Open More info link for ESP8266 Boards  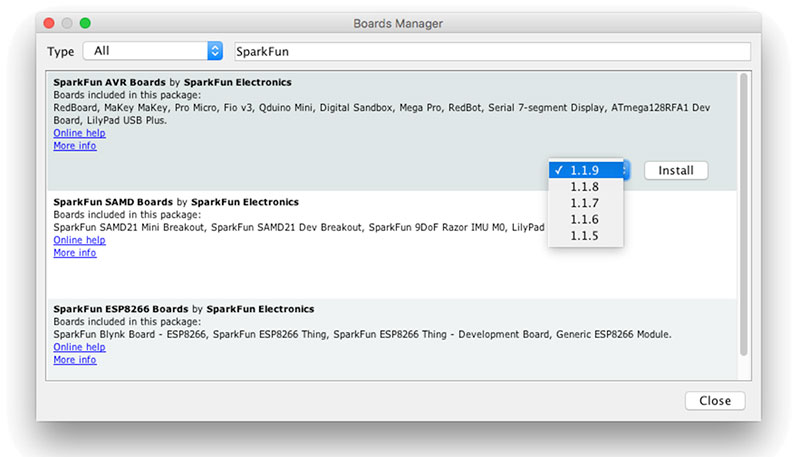point(75,360)
